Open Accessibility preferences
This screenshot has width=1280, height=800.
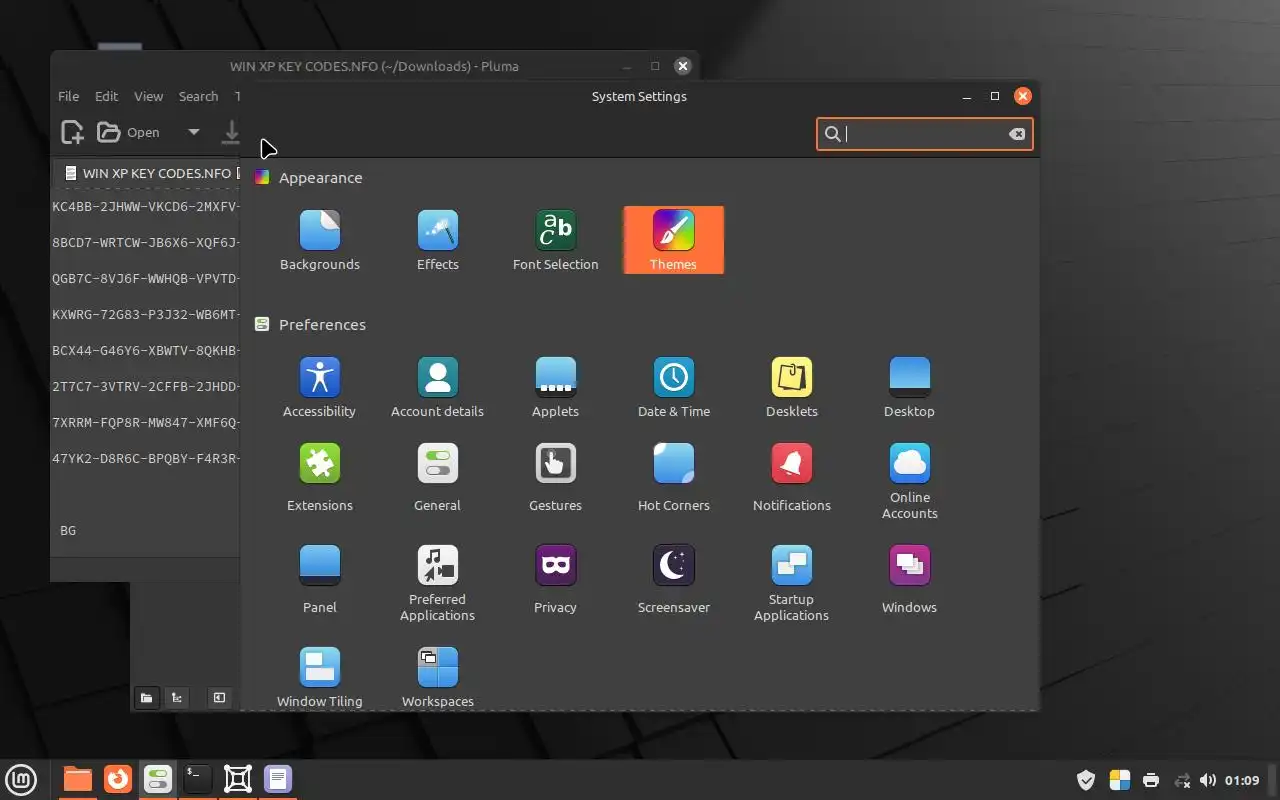(x=320, y=387)
